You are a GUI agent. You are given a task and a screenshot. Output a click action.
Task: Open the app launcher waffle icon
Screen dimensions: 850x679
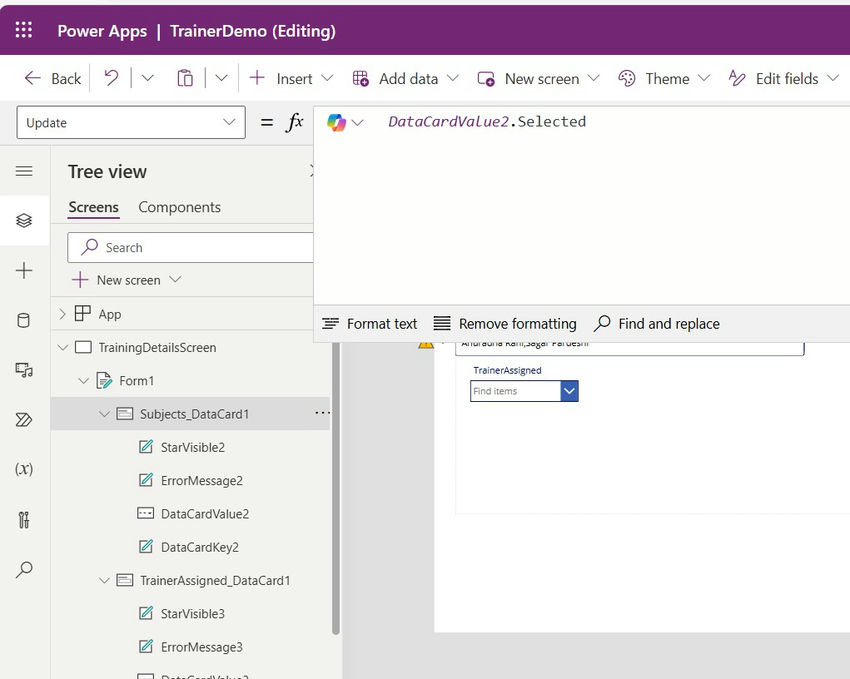(x=24, y=30)
